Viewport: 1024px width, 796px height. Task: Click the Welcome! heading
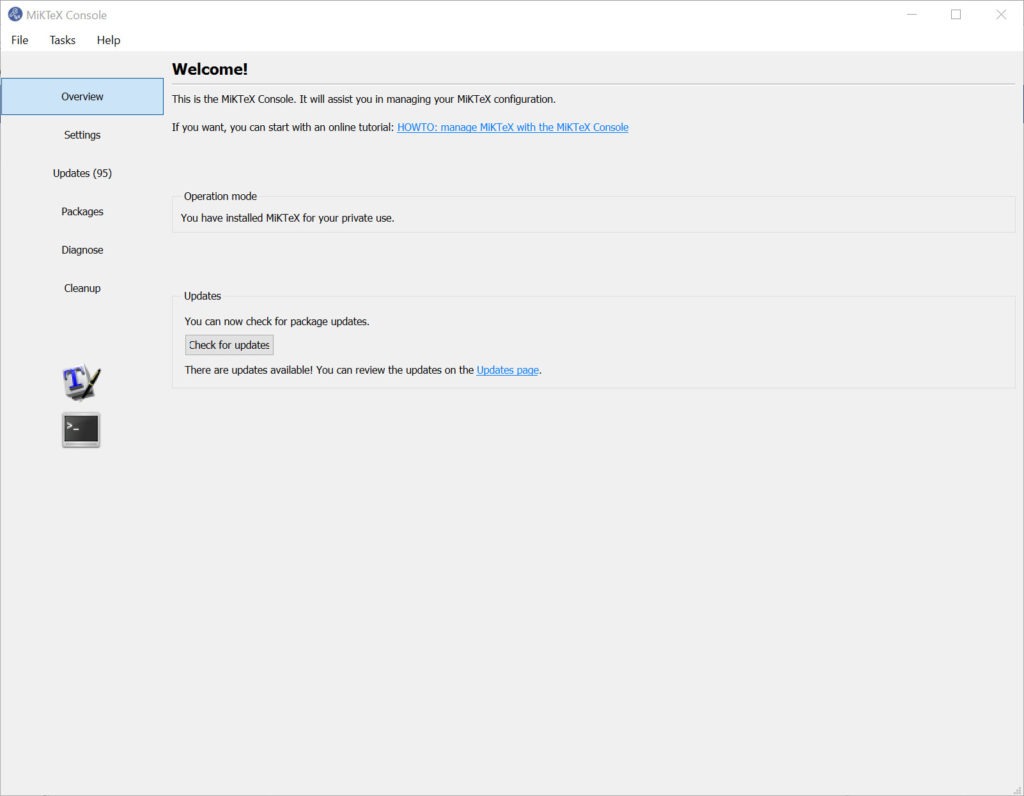click(210, 69)
